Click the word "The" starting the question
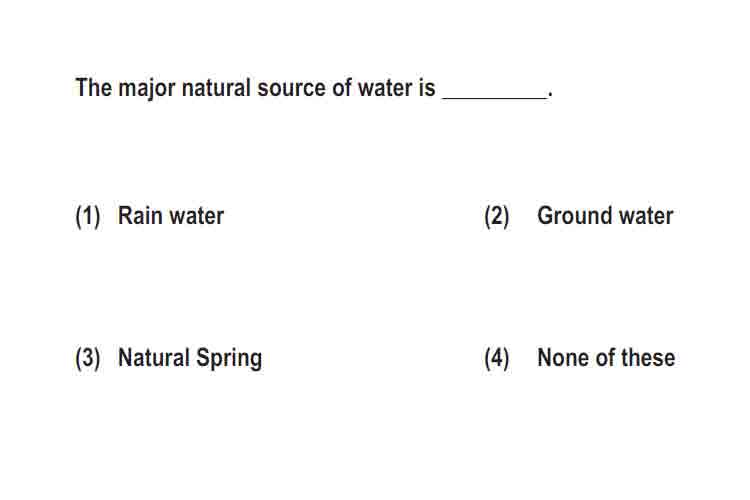Screen dimensions: 750x500 [94, 88]
